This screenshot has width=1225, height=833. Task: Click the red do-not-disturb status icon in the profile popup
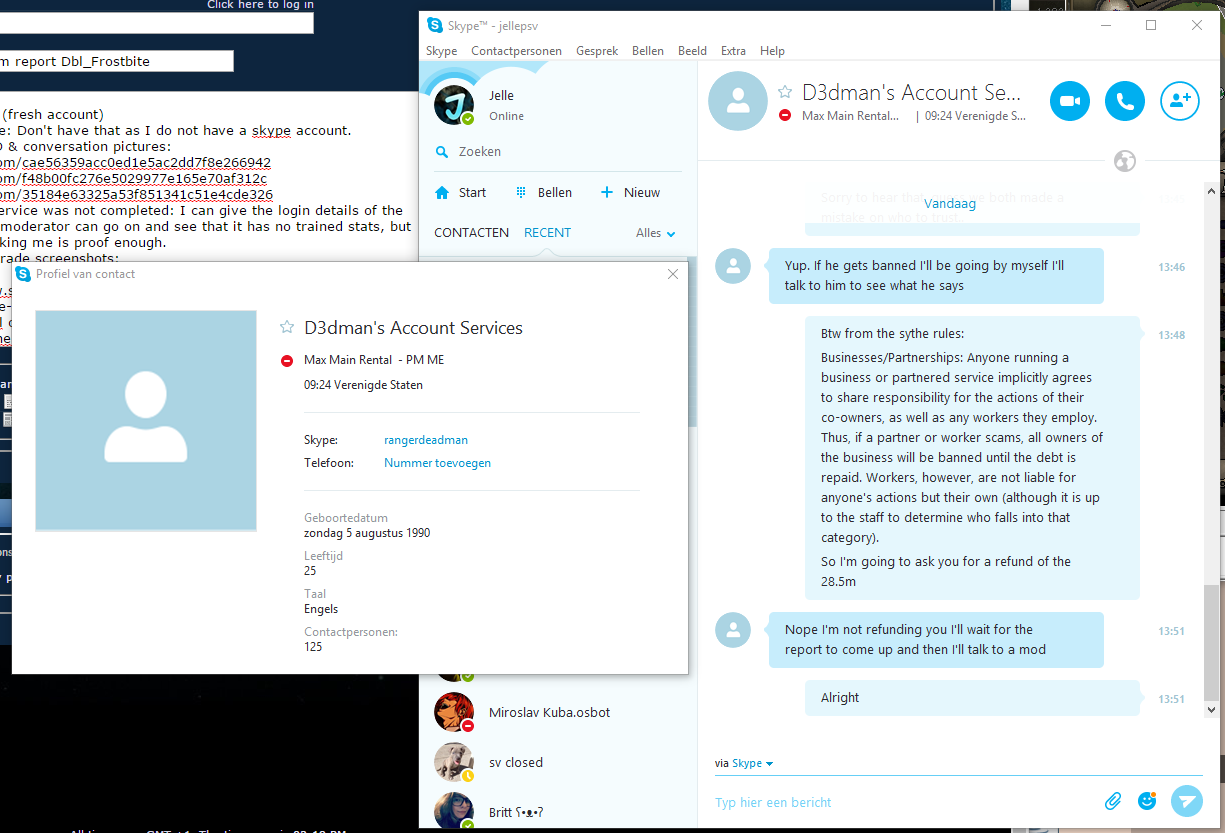tap(287, 361)
